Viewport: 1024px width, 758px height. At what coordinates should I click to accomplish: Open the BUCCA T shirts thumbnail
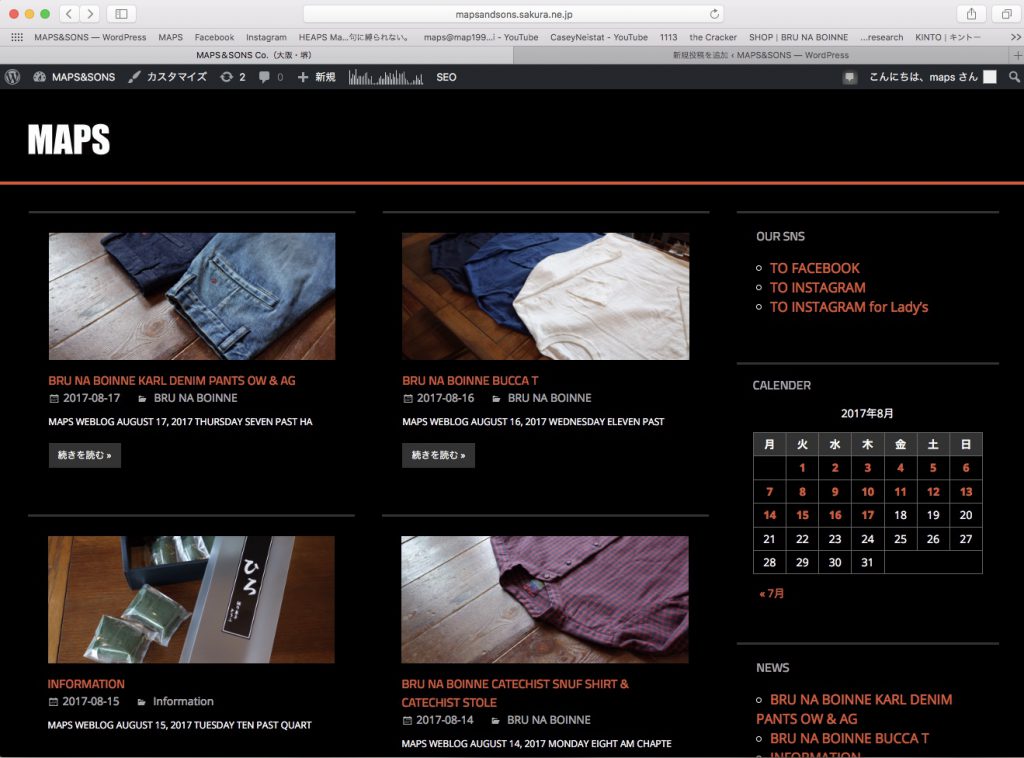545,296
